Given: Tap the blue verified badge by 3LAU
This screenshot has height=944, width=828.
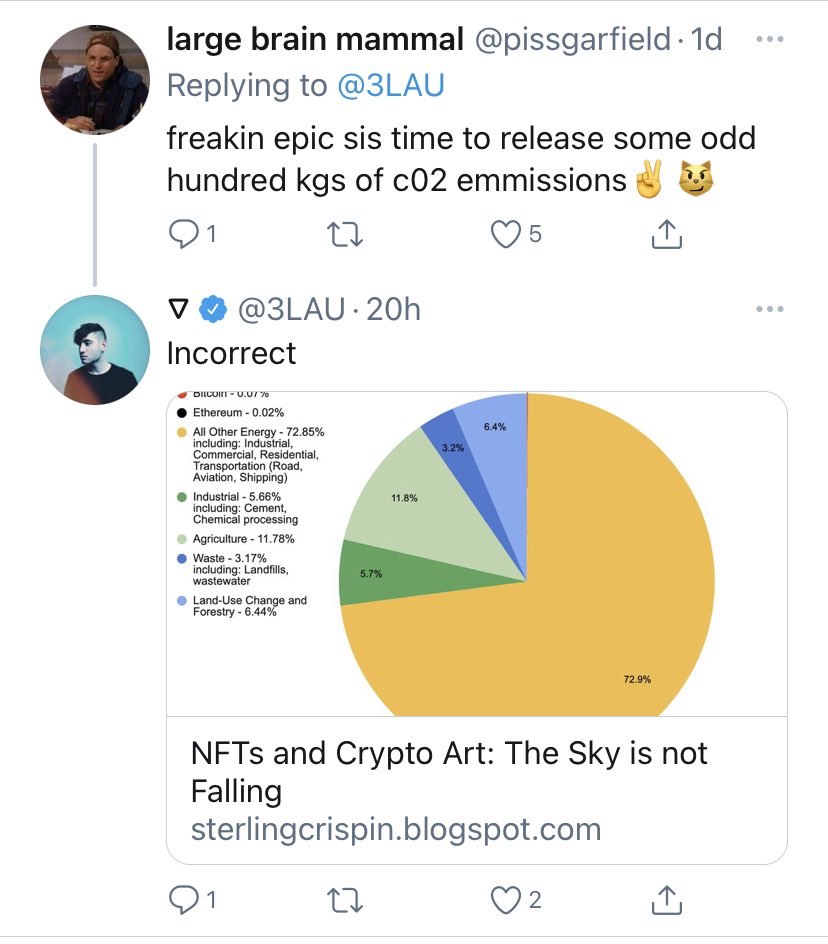Looking at the screenshot, I should pos(212,310).
